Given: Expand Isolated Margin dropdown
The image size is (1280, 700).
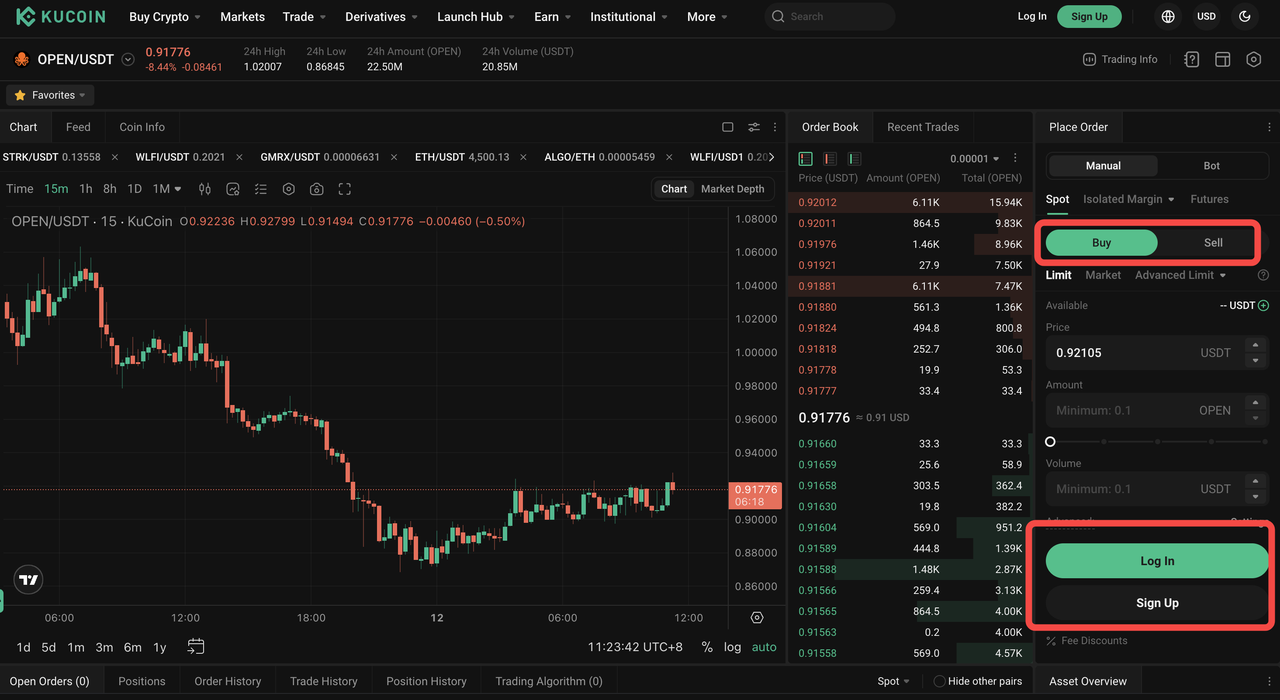Looking at the screenshot, I should coord(1128,199).
